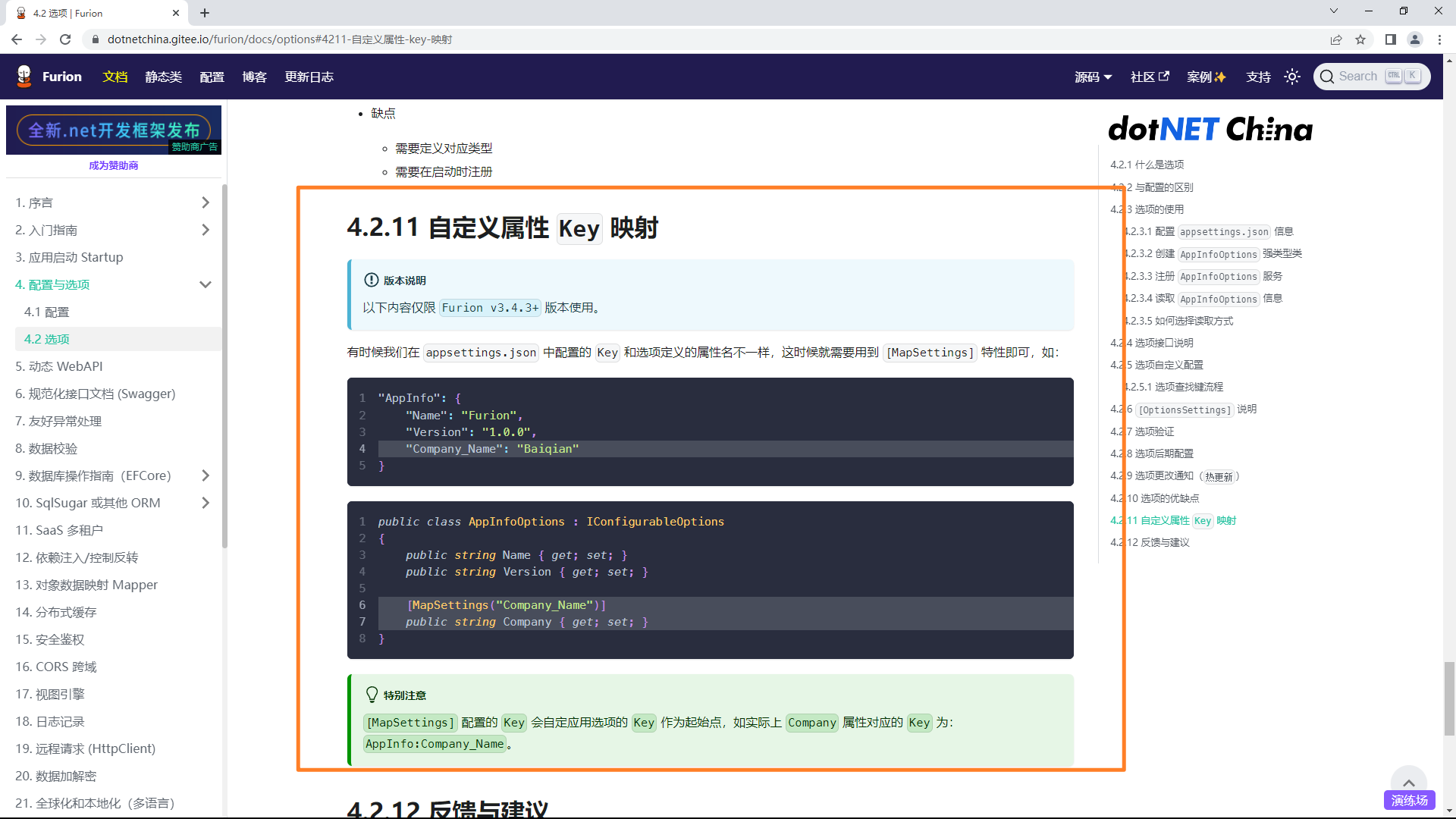Open share page icon in address bar

1336,39
